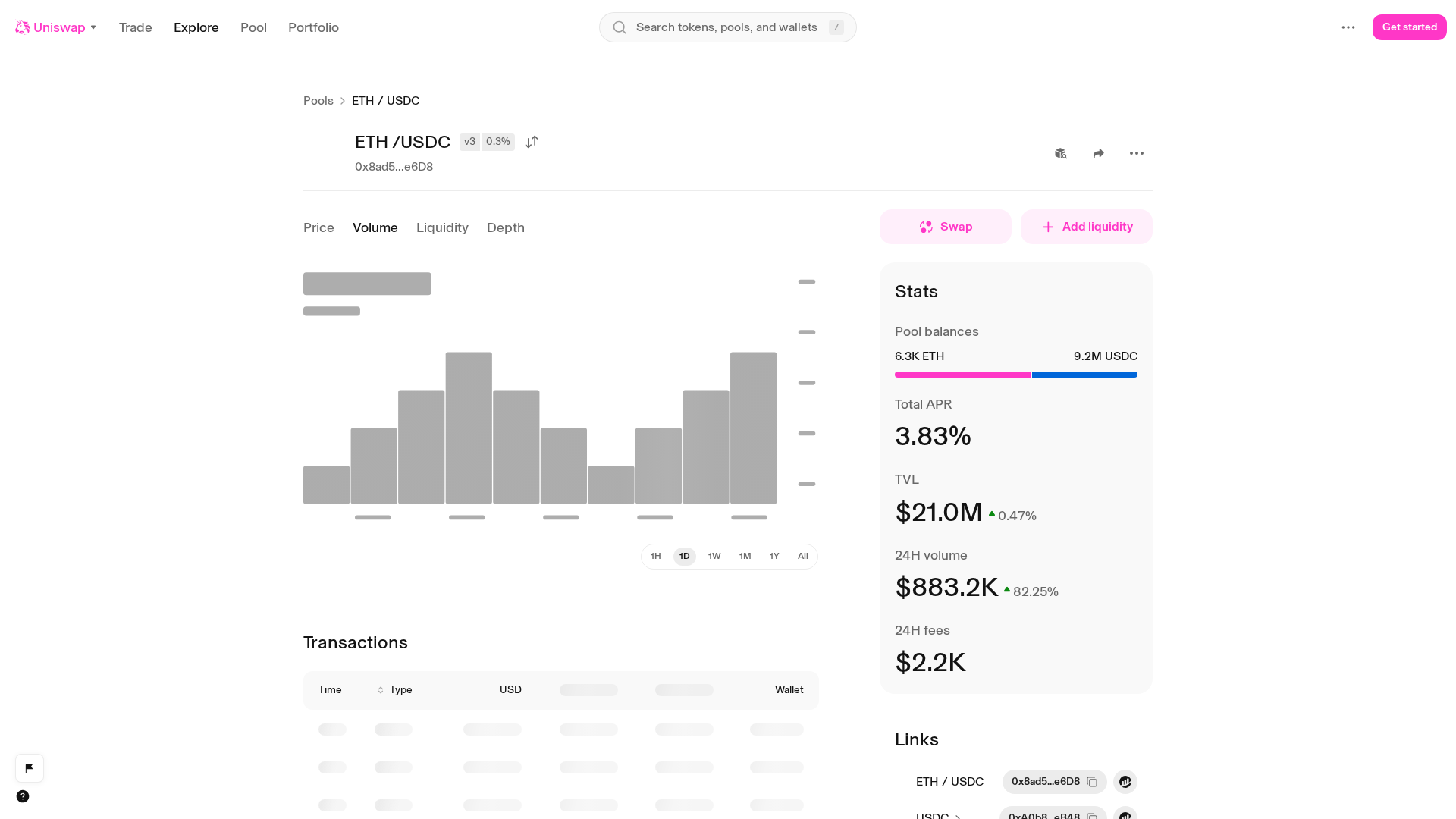This screenshot has width=1456, height=819.
Task: Select the All time range
Action: coord(803,557)
